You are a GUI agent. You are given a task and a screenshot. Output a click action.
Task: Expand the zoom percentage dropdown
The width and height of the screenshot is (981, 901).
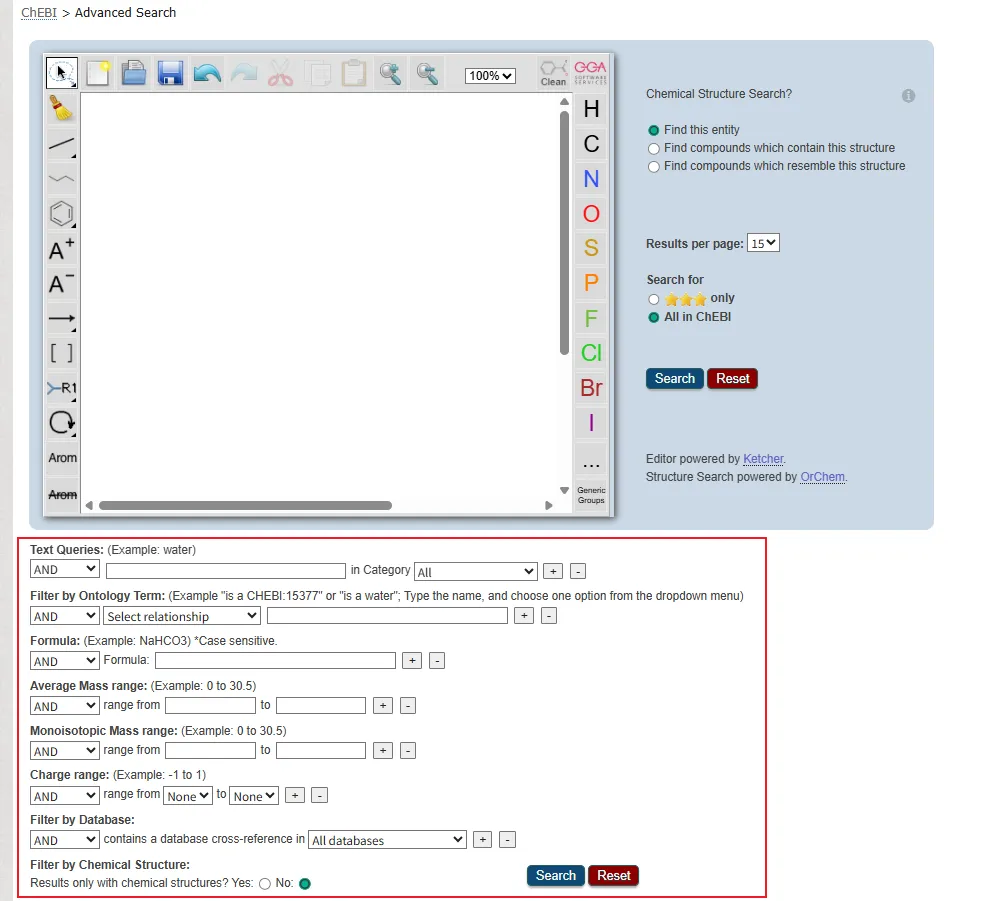click(490, 76)
